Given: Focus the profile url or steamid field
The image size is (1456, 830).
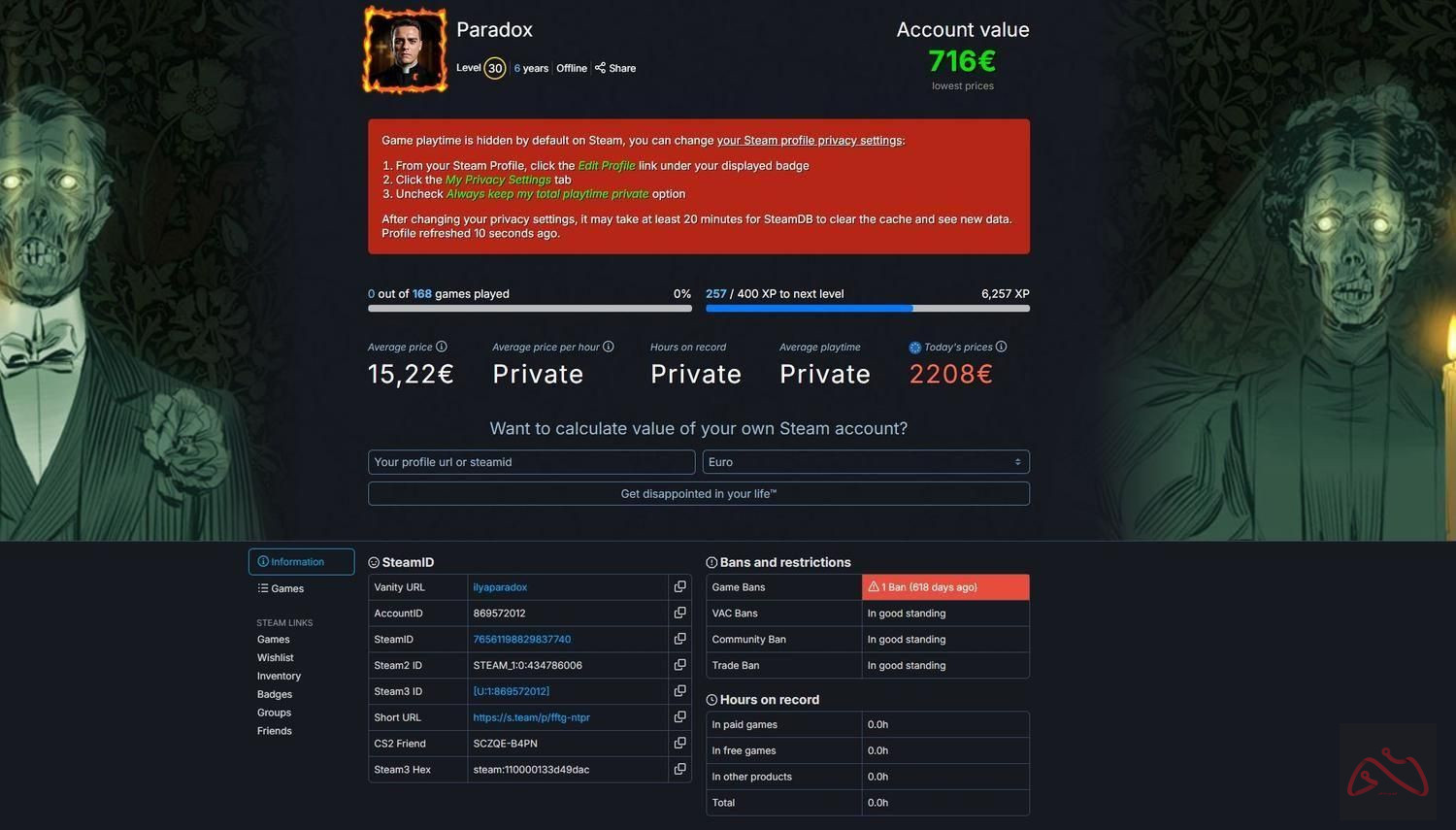Looking at the screenshot, I should click(532, 462).
